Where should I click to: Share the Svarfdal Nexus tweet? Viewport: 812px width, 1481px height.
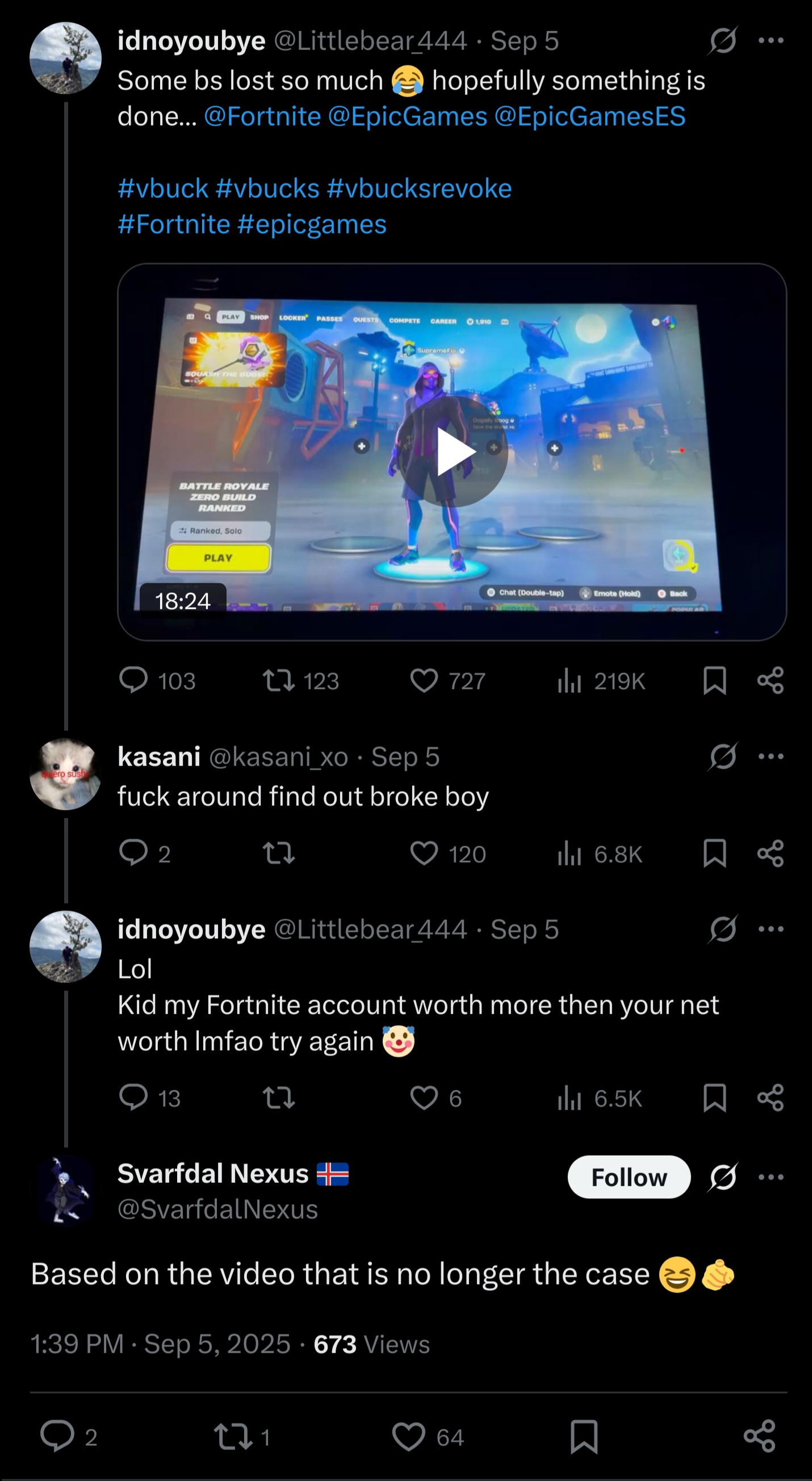click(x=760, y=1437)
